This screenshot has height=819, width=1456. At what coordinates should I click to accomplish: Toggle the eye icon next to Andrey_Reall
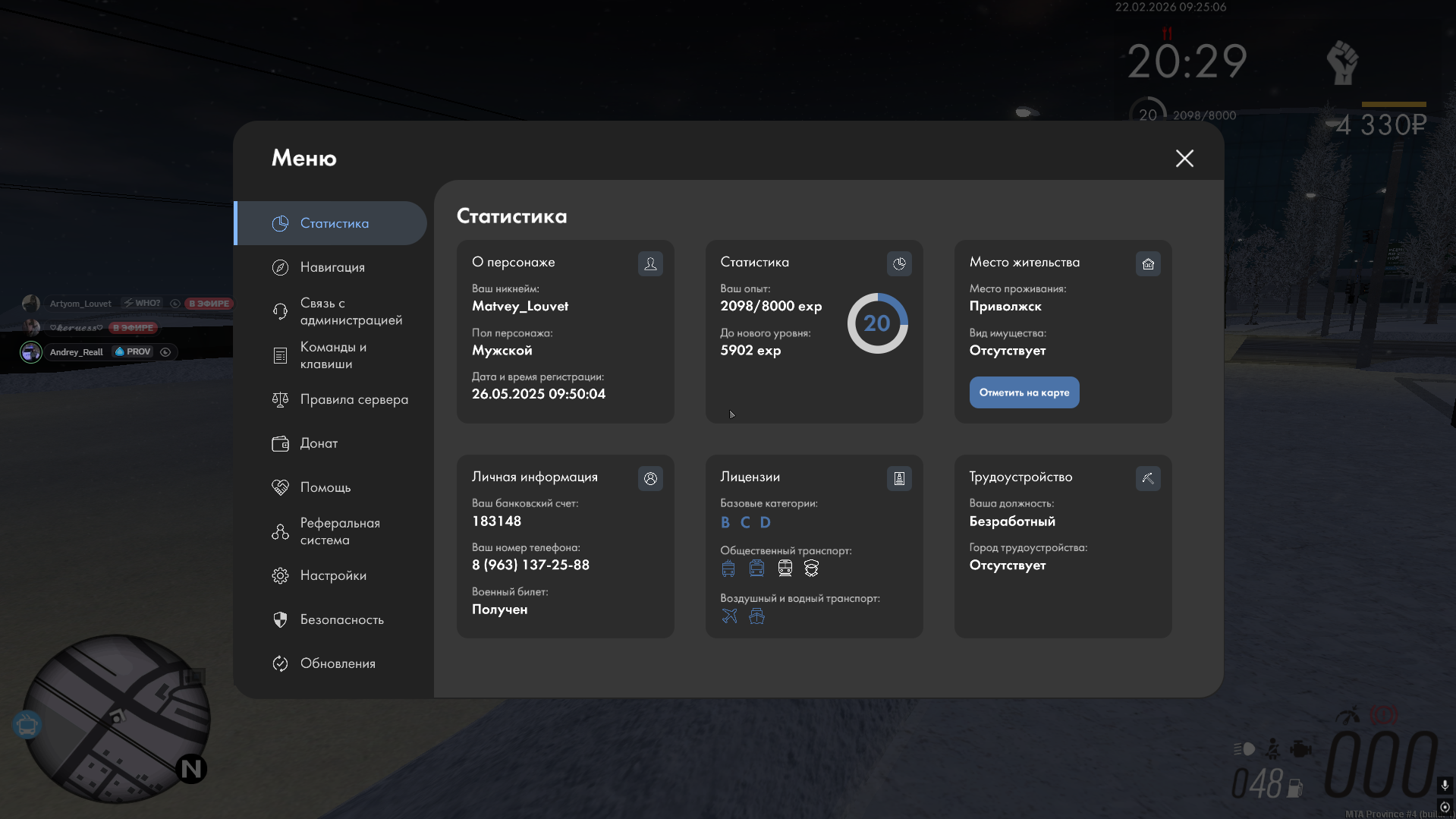tap(165, 352)
